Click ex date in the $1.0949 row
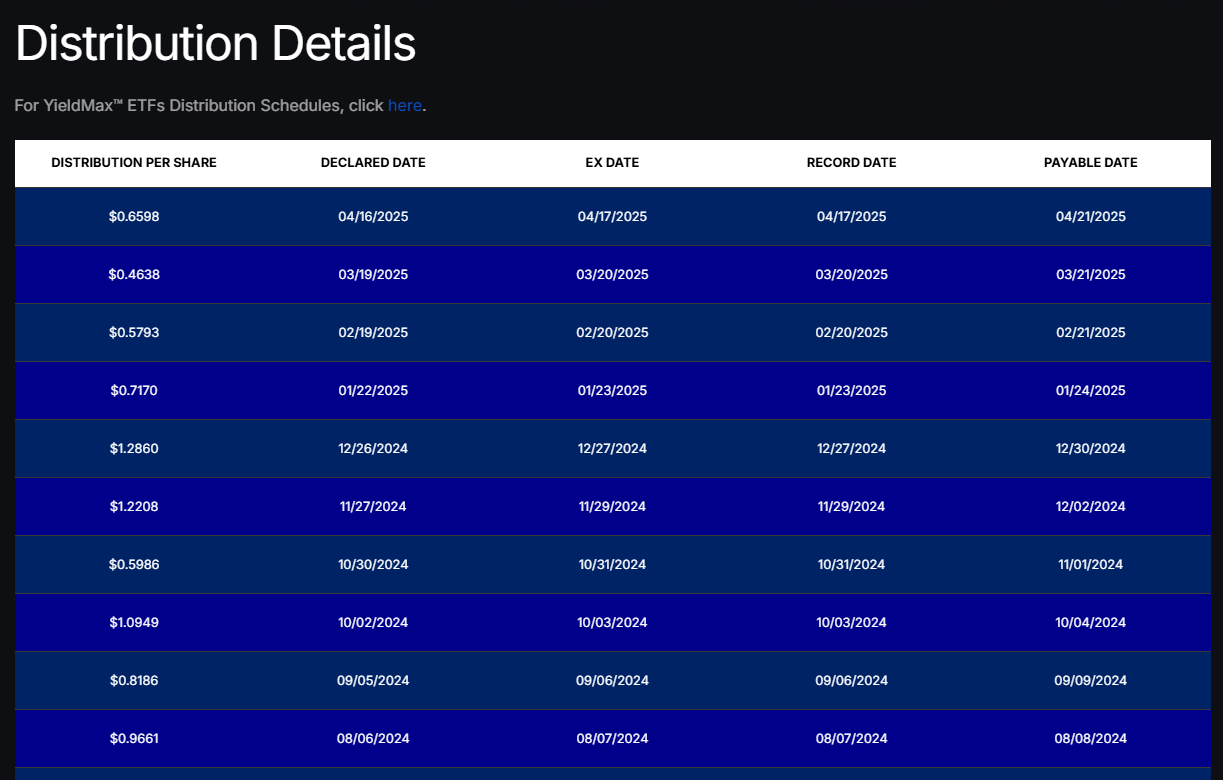Viewport: 1223px width, 780px height. point(612,622)
